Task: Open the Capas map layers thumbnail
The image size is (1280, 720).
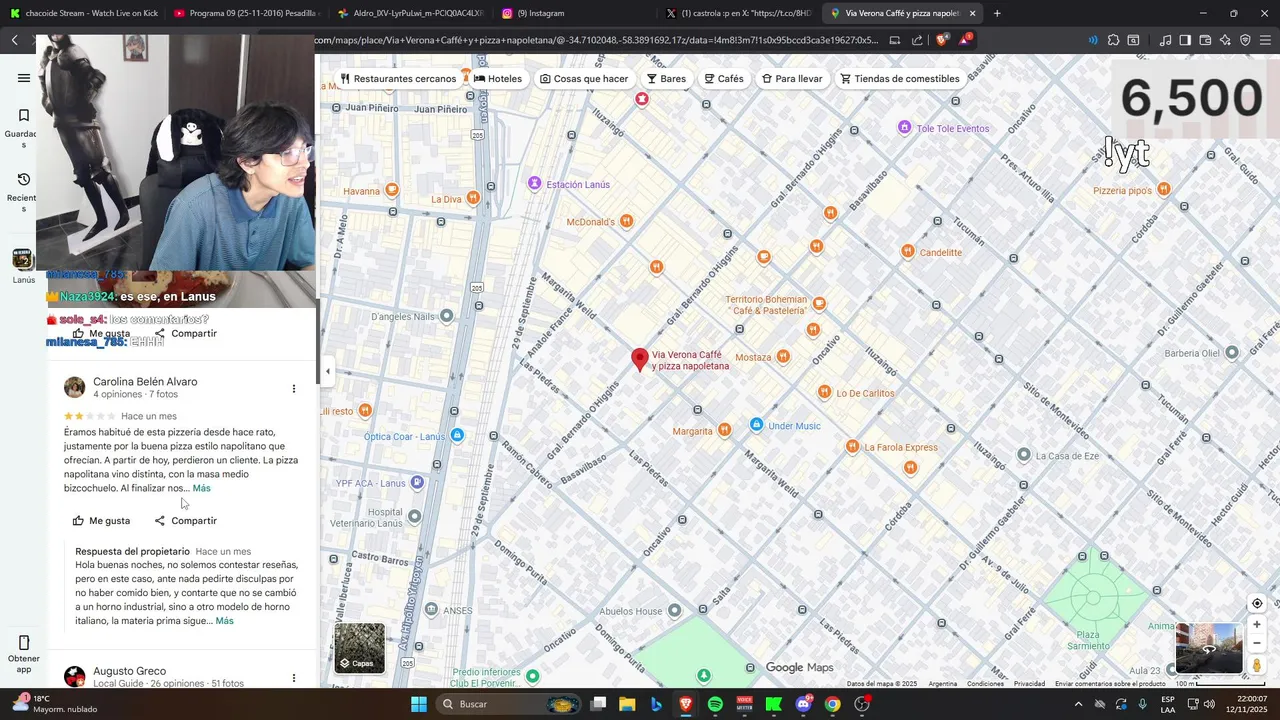Action: point(359,648)
